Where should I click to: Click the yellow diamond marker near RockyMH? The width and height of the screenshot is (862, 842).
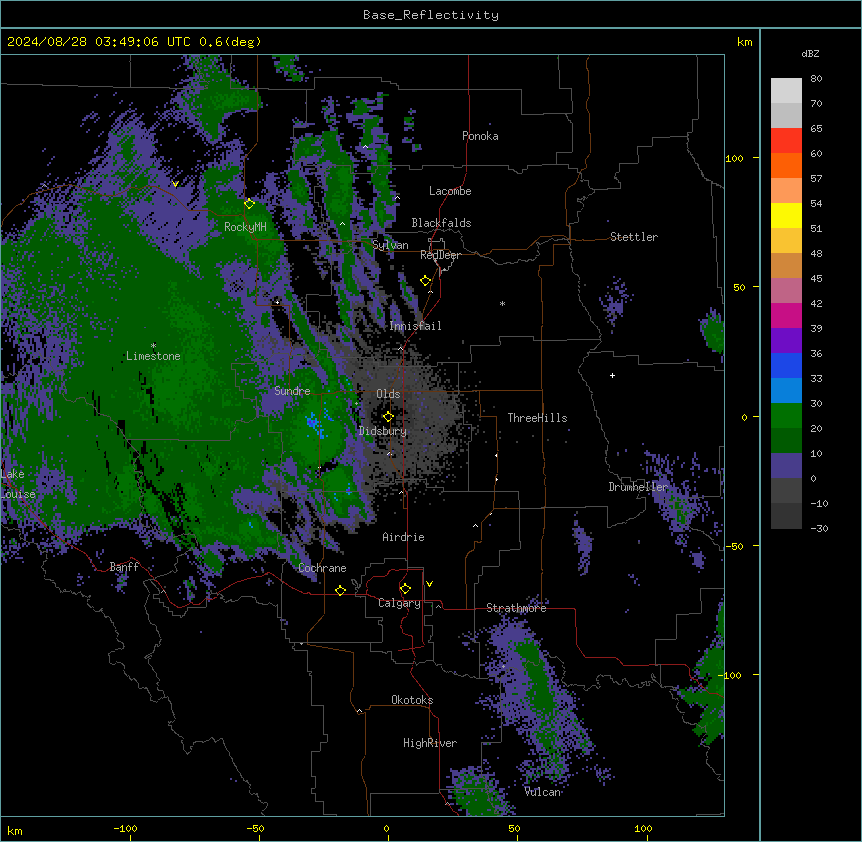[249, 204]
